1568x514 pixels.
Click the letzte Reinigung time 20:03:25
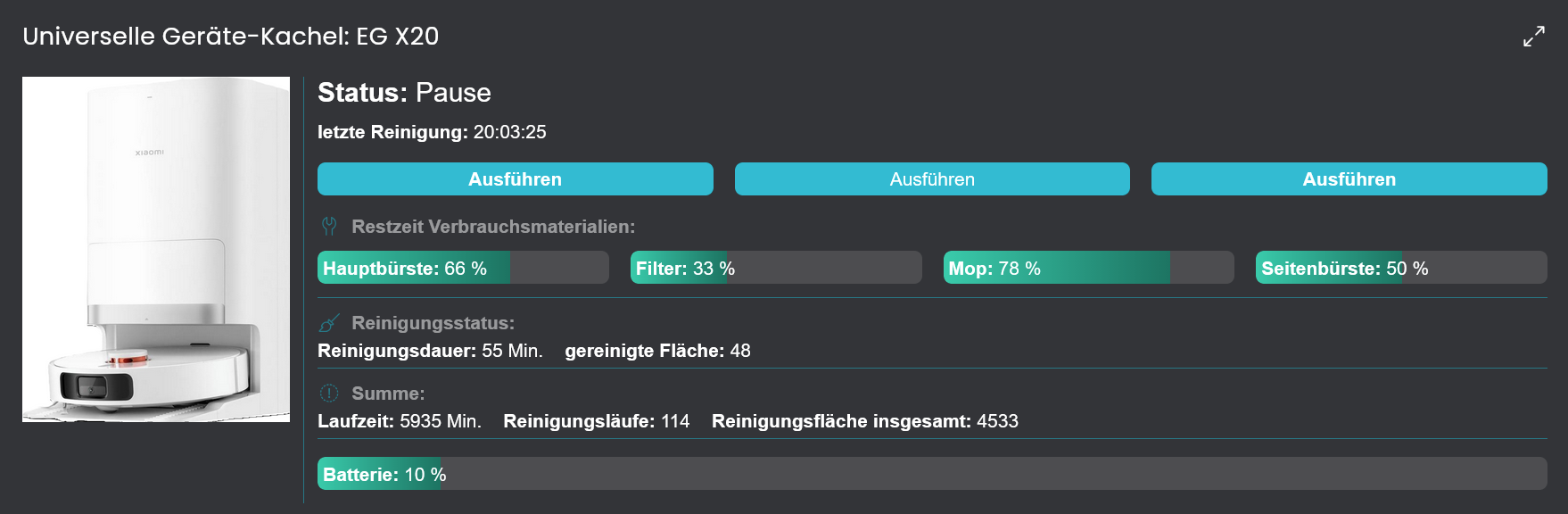(x=509, y=132)
